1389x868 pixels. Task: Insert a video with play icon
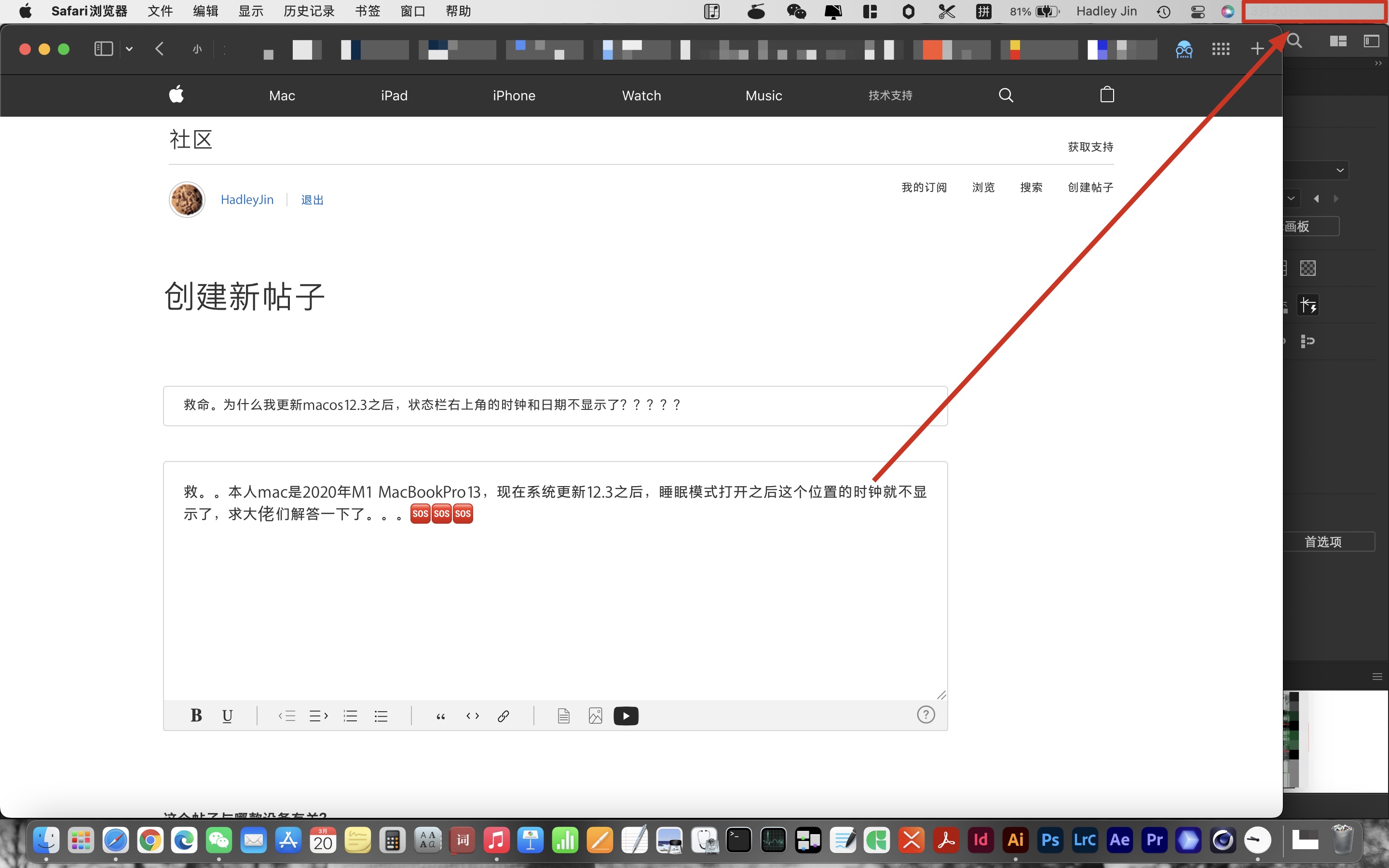[x=626, y=716]
